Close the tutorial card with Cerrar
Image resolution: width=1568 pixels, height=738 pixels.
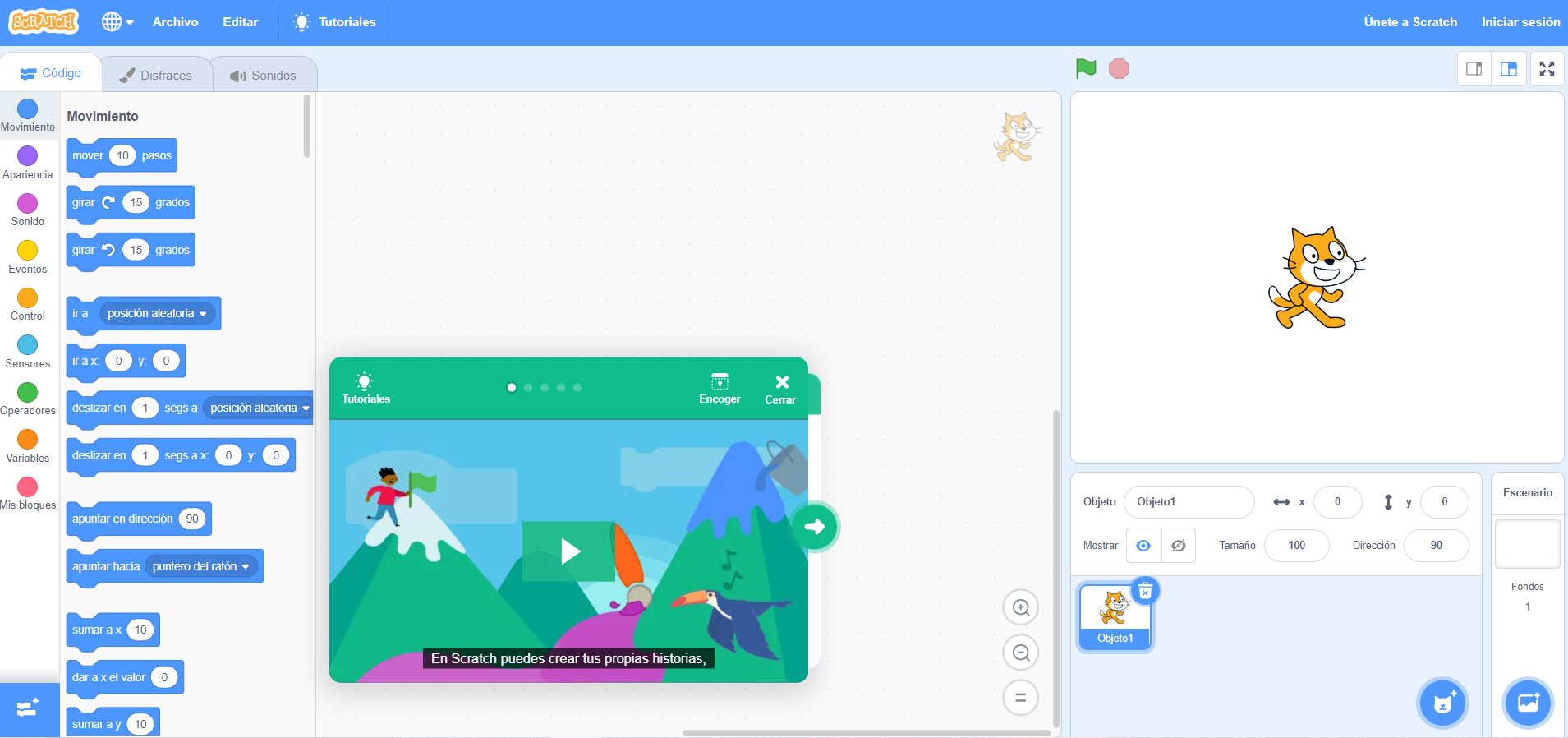click(780, 389)
